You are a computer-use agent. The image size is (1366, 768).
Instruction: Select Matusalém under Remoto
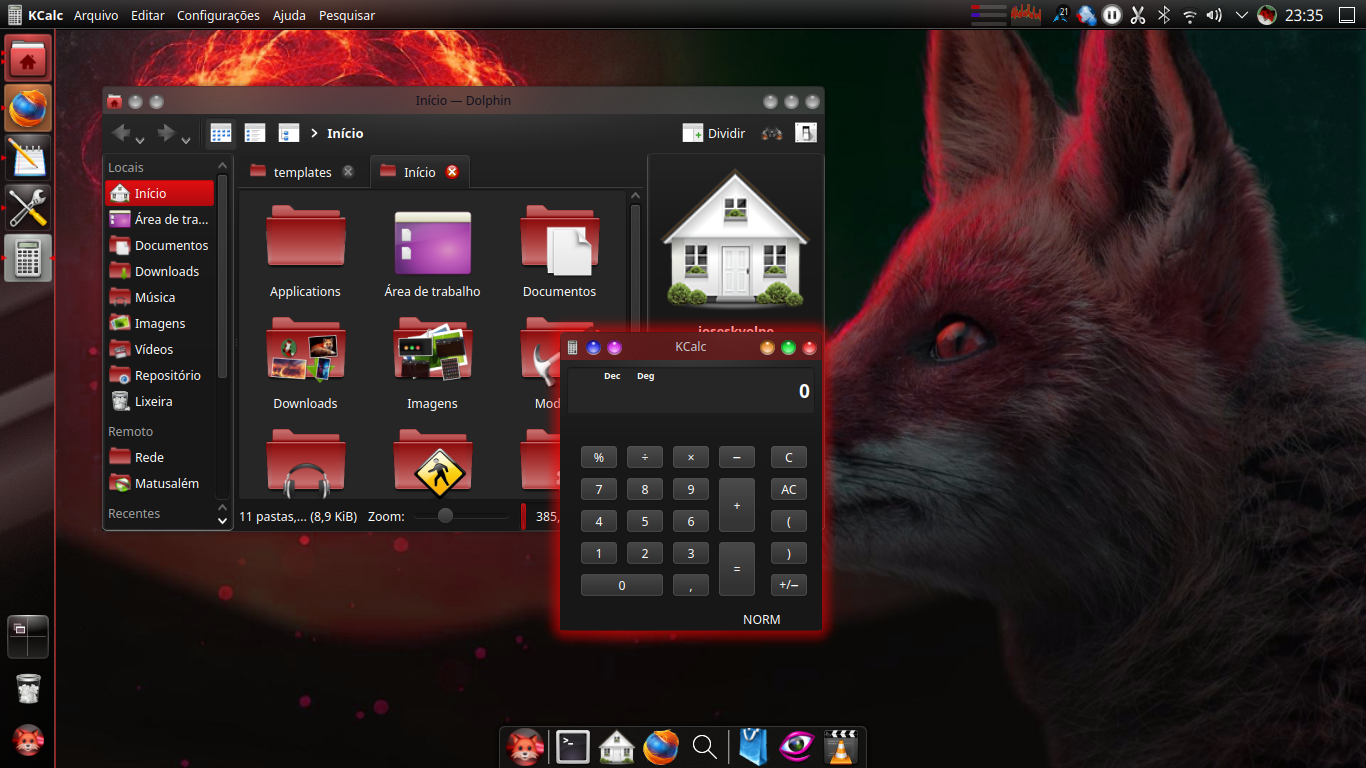pos(160,483)
